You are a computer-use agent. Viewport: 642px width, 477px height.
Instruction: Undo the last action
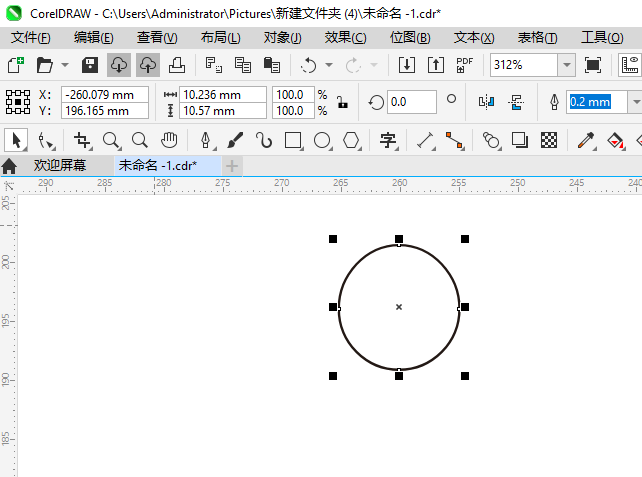308,65
